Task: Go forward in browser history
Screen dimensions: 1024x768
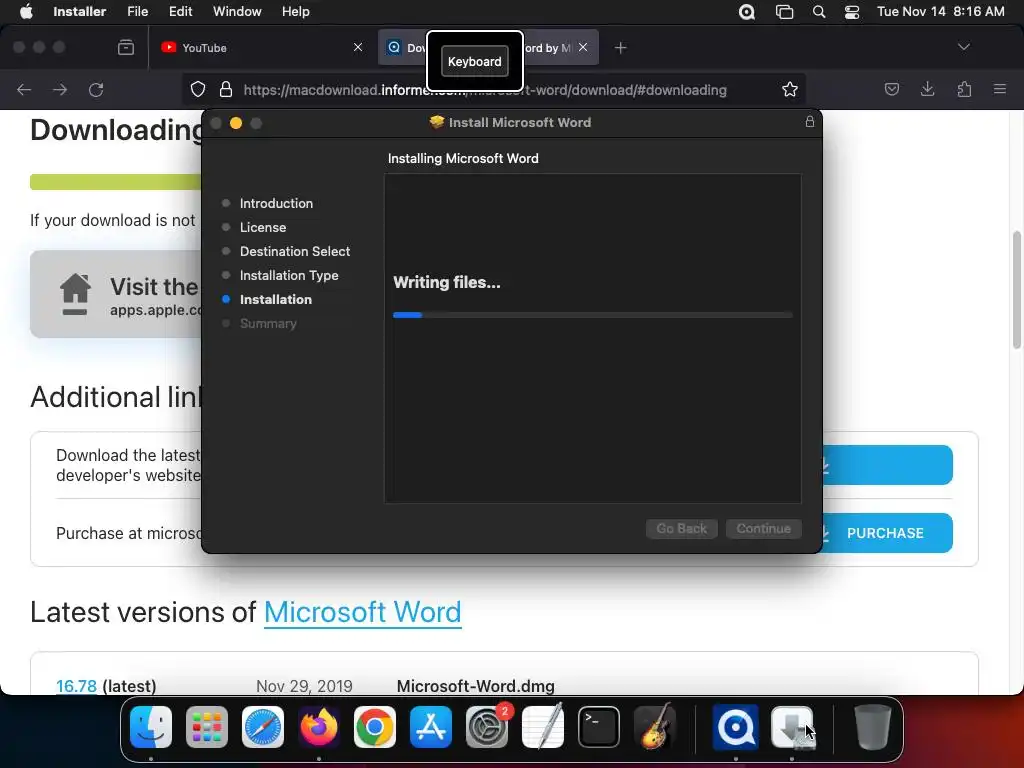Action: (60, 89)
